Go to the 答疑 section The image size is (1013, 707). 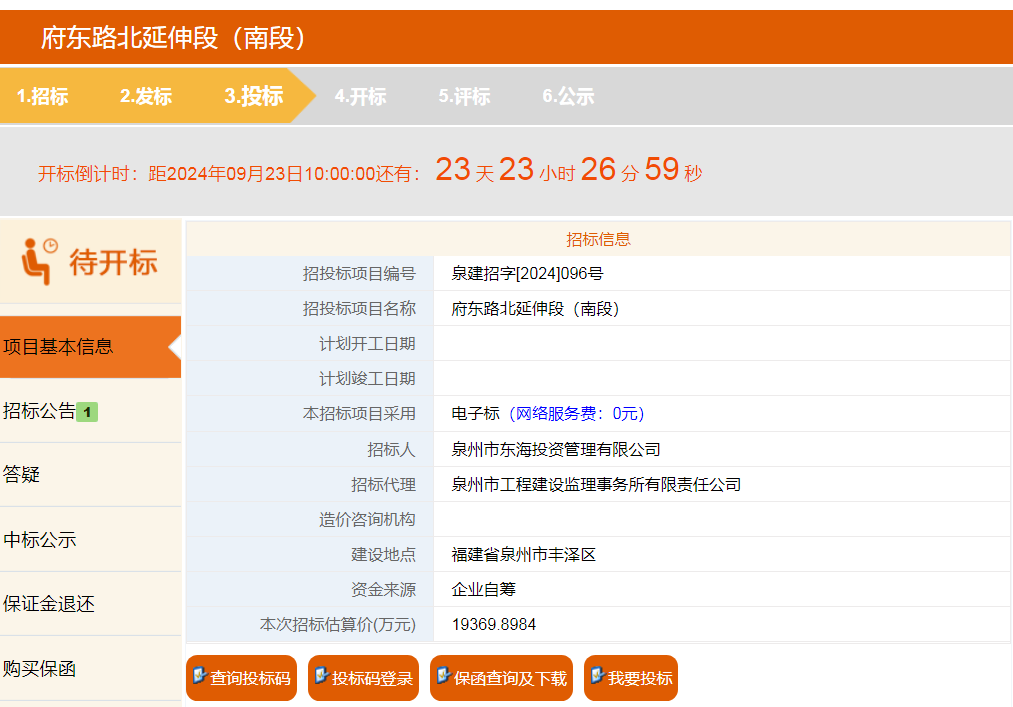tap(22, 475)
